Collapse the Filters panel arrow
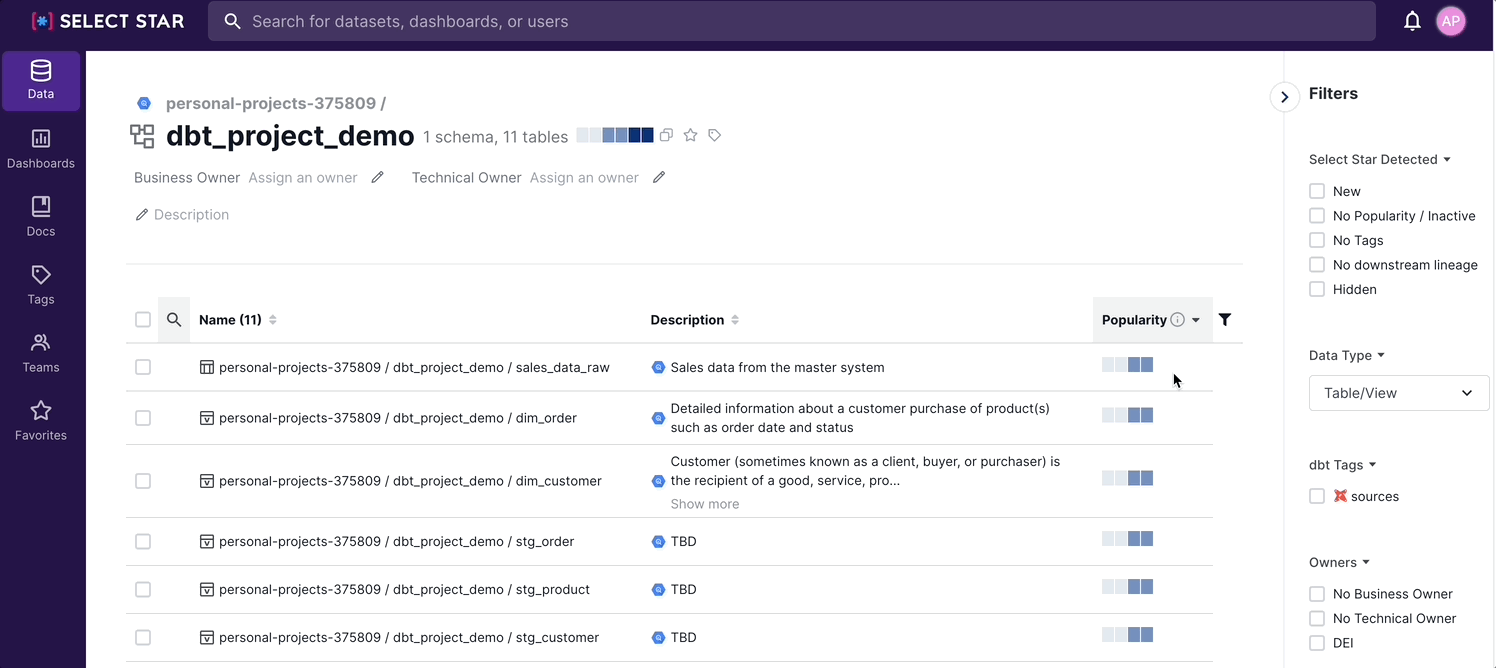Viewport: 1496px width, 668px height. point(1284,97)
